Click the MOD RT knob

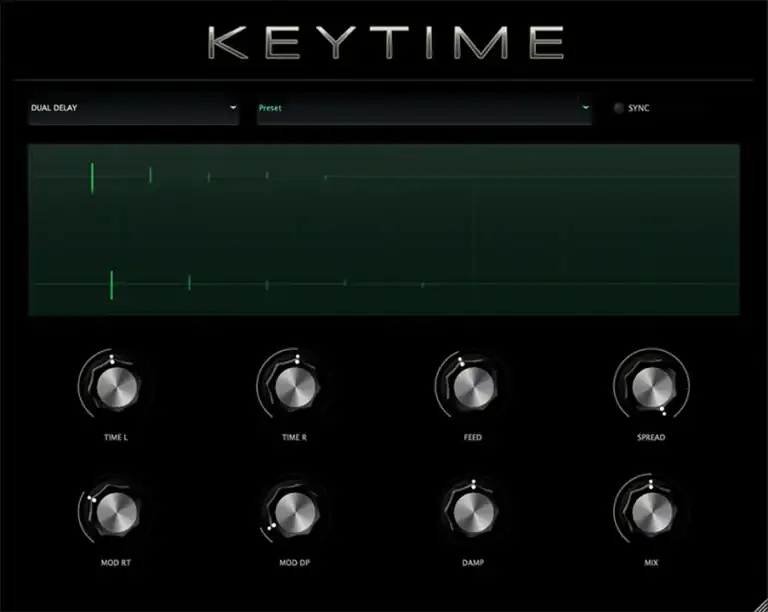pyautogui.click(x=117, y=513)
